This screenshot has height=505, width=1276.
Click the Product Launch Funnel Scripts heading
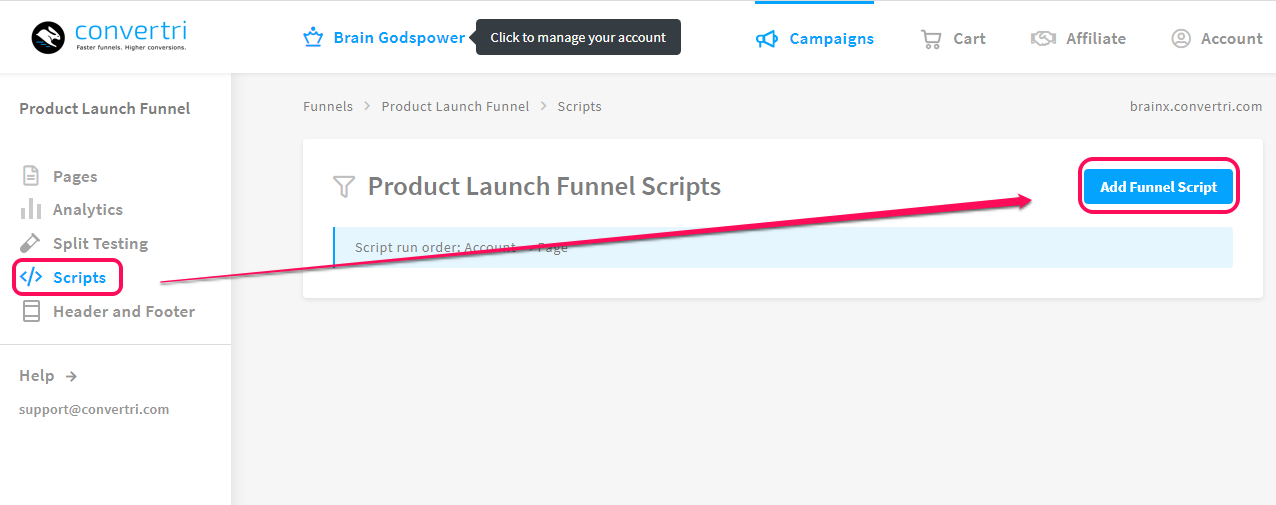544,187
